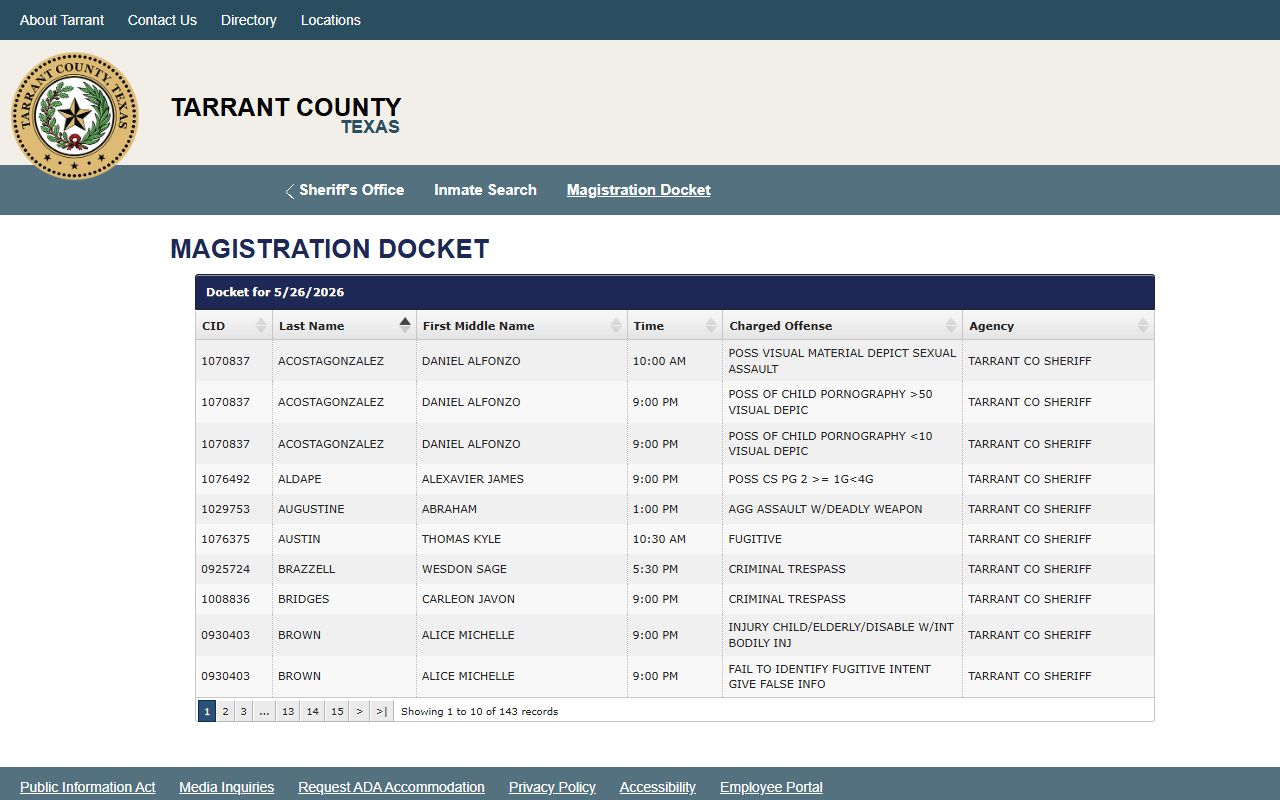1280x800 pixels.
Task: Go to page 3 of docket
Action: (x=243, y=711)
